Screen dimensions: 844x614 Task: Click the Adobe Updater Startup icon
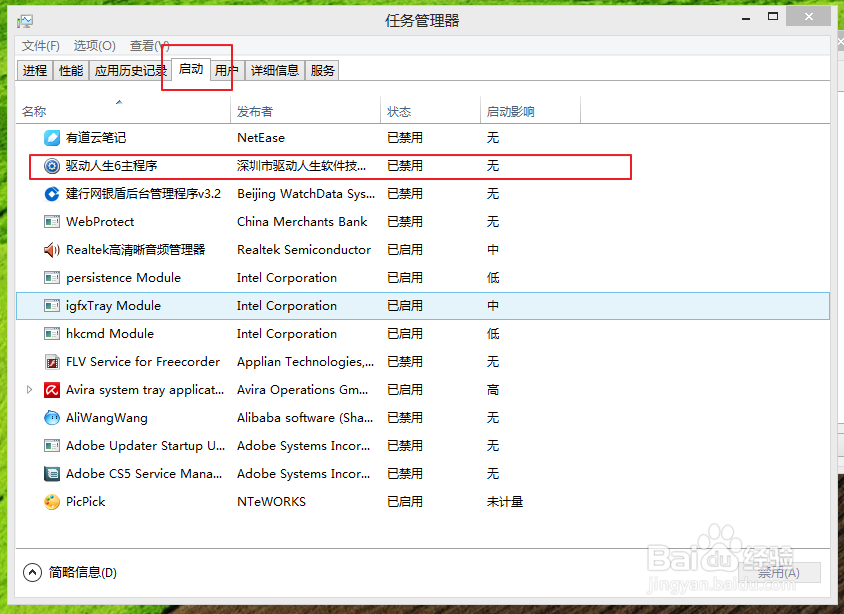point(52,446)
